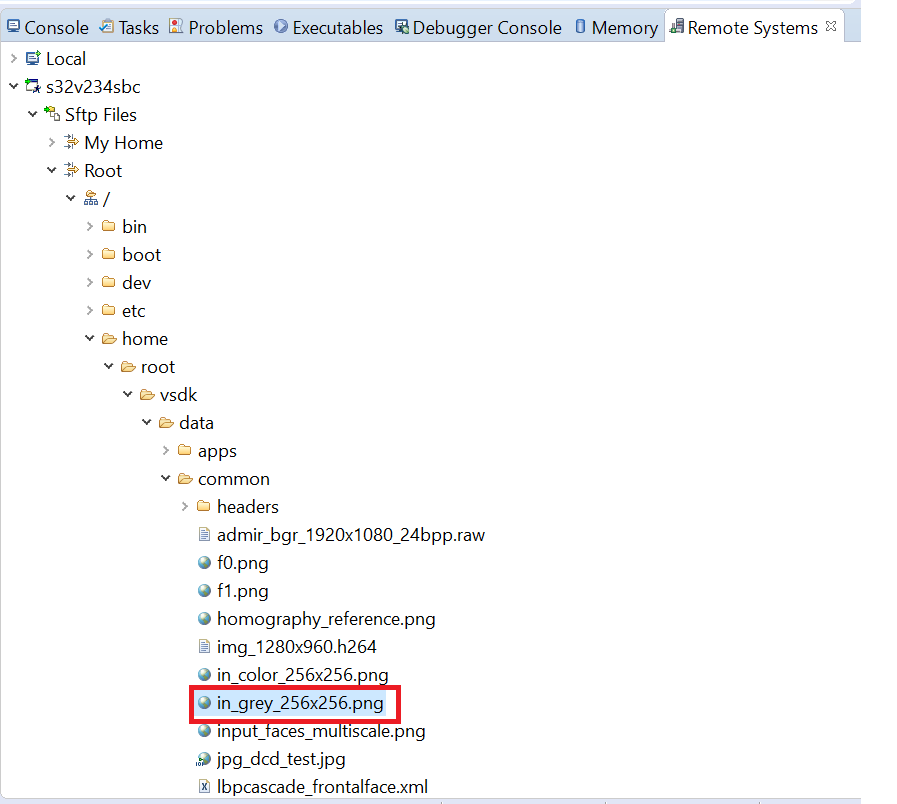897x804 pixels.
Task: Click the common open-folder icon
Action: (185, 478)
